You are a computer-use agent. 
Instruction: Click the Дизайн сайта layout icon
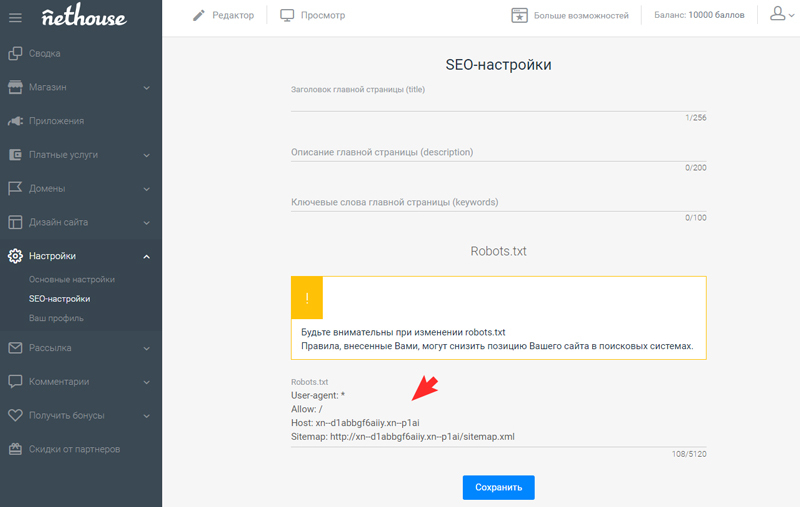[x=15, y=222]
